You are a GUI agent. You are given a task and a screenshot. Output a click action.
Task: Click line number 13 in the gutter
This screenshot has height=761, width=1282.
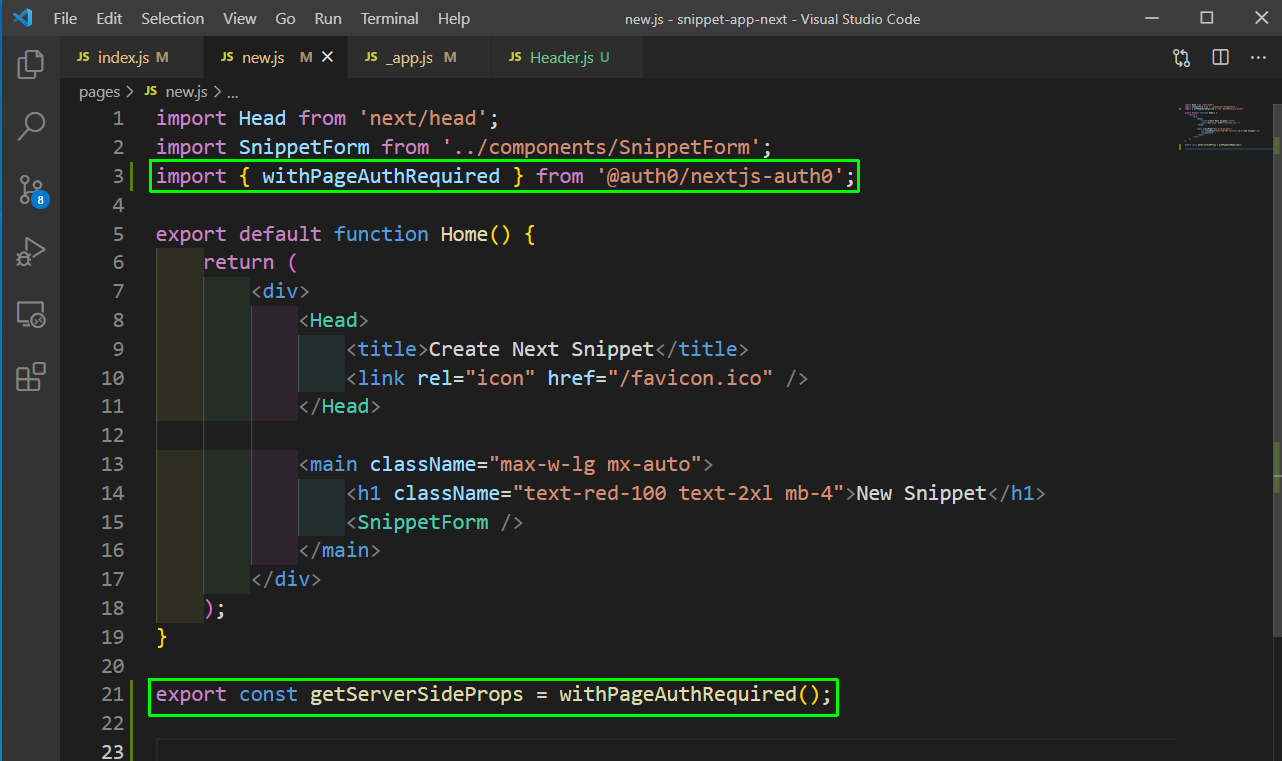click(x=113, y=464)
